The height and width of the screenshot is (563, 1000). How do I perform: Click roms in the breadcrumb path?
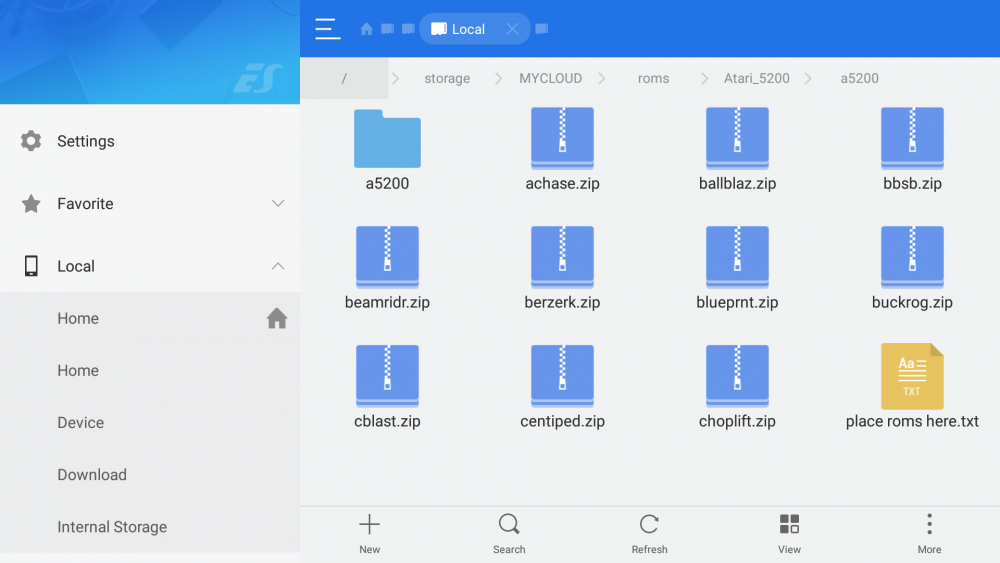pos(653,78)
